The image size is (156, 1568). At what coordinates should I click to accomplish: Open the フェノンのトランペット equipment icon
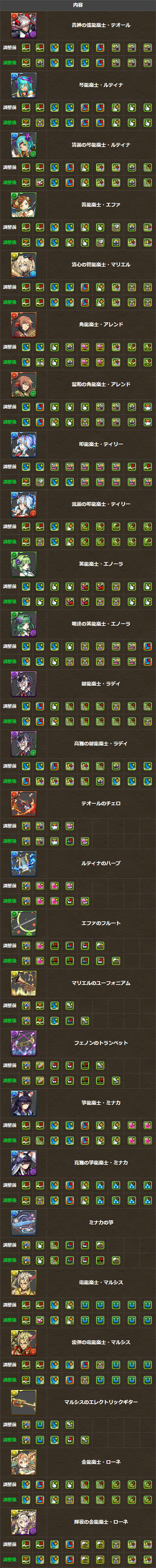click(x=23, y=1043)
